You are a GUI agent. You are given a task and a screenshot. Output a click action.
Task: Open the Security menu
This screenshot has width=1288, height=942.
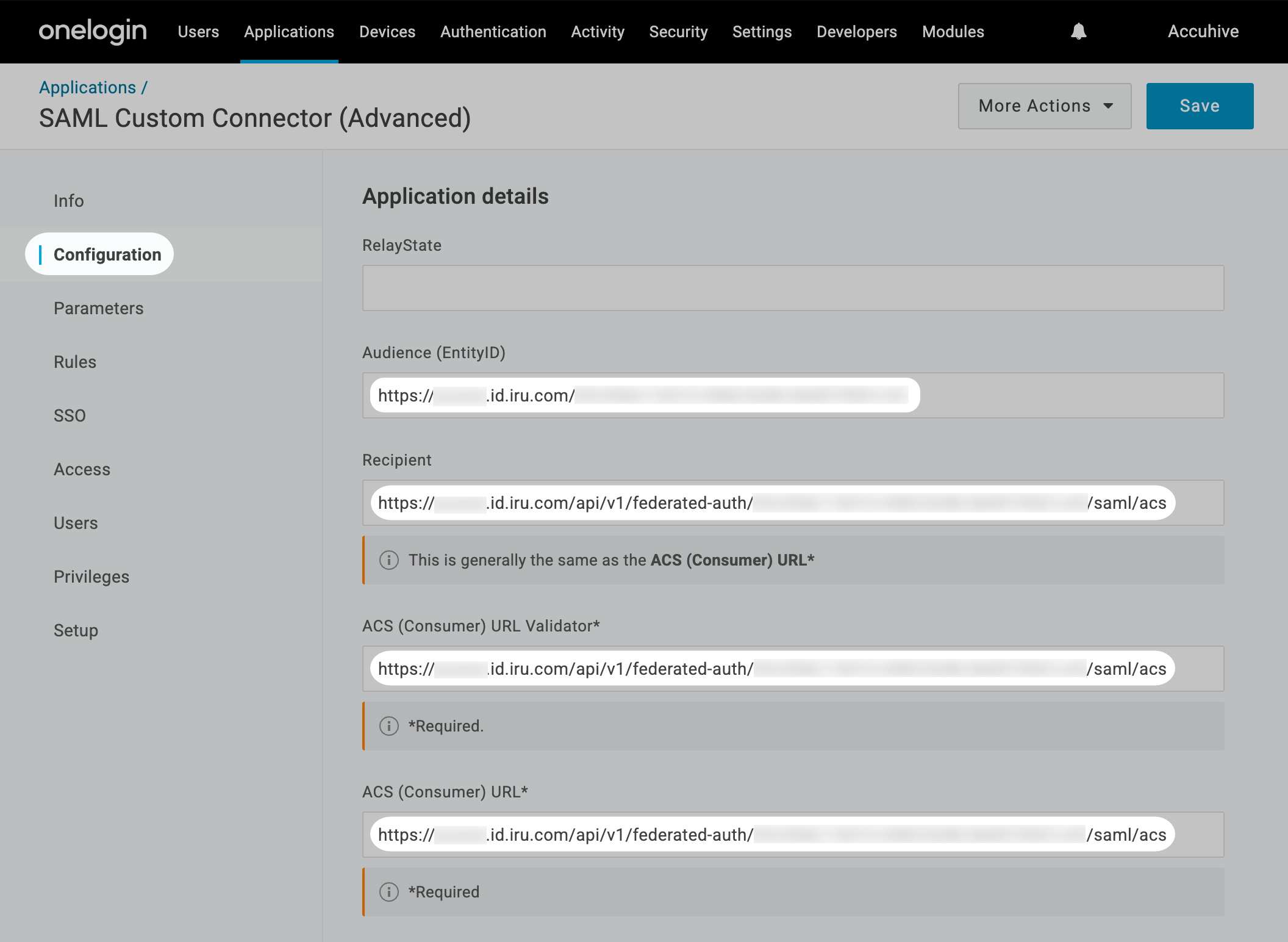pyautogui.click(x=678, y=32)
